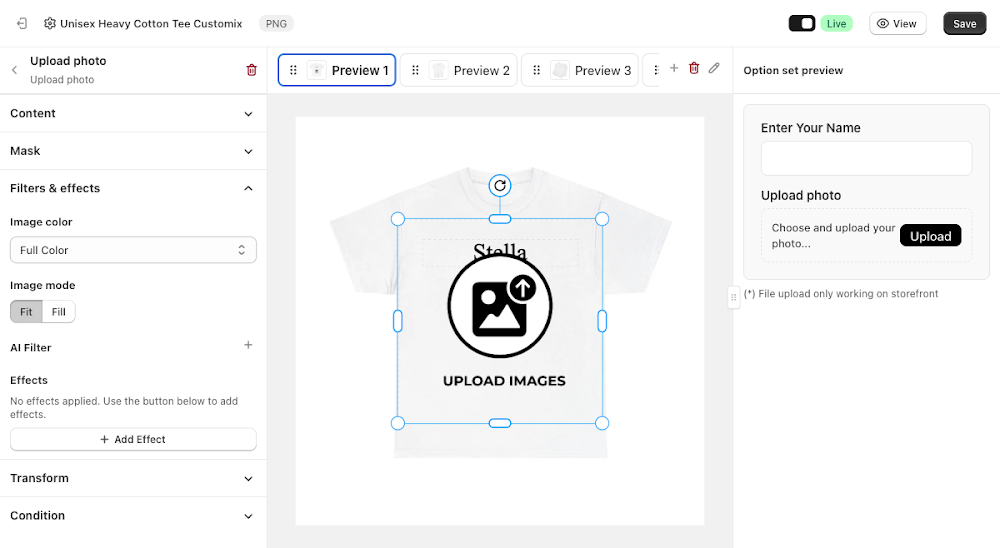Delete the Upload photo option trash icon
This screenshot has width=1000, height=548.
pos(251,70)
